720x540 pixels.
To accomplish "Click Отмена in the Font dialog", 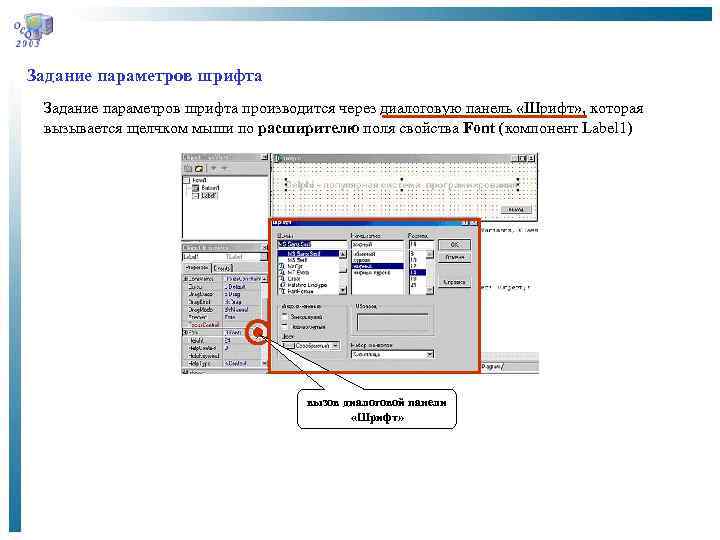I will [455, 257].
